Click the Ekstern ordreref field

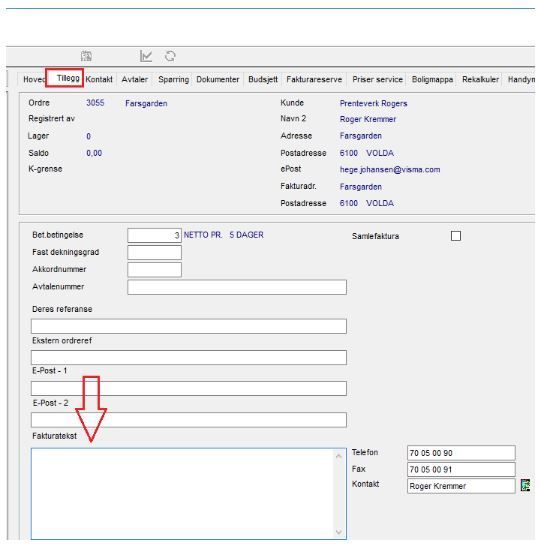point(189,358)
